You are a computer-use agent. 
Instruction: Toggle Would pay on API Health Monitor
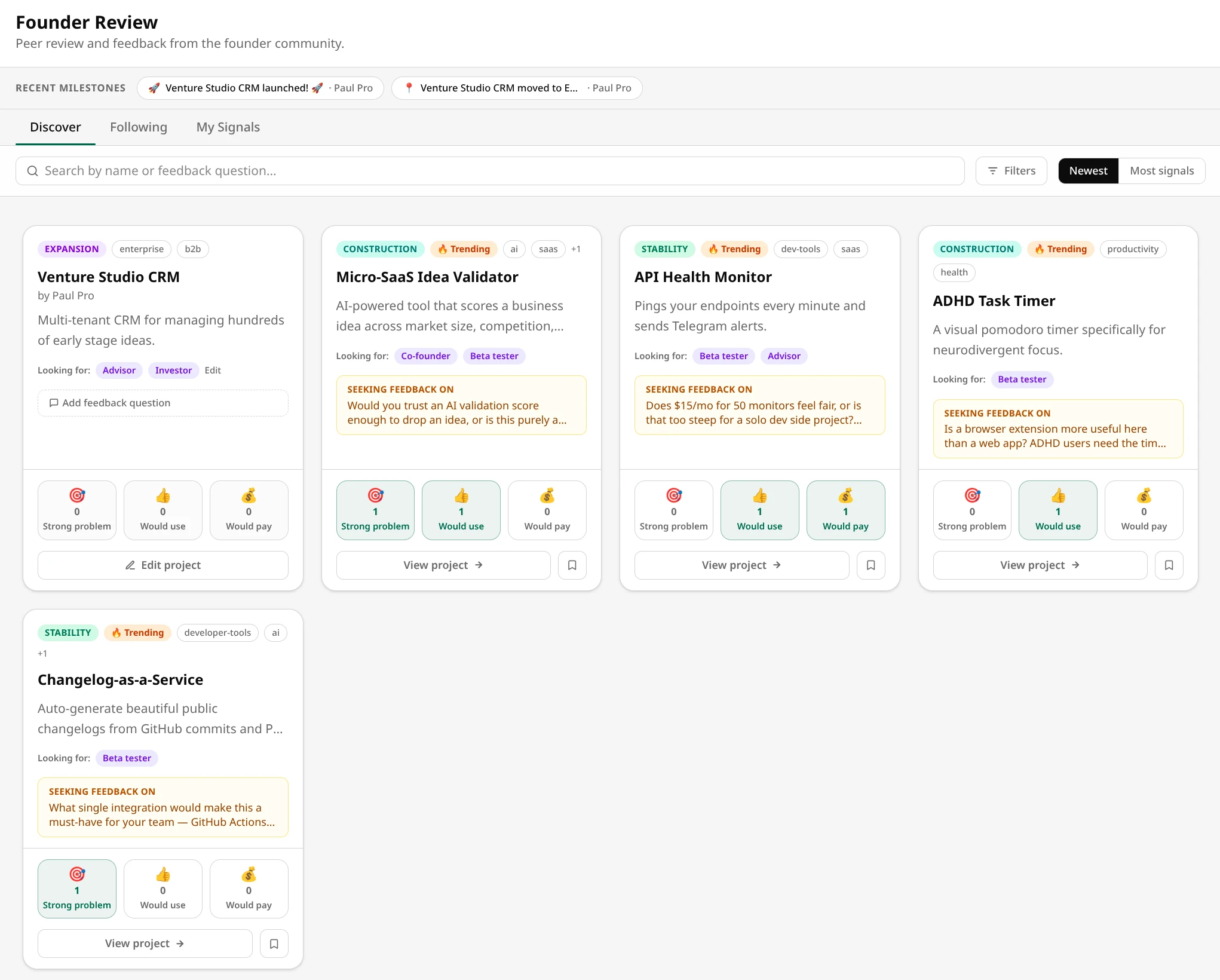845,510
